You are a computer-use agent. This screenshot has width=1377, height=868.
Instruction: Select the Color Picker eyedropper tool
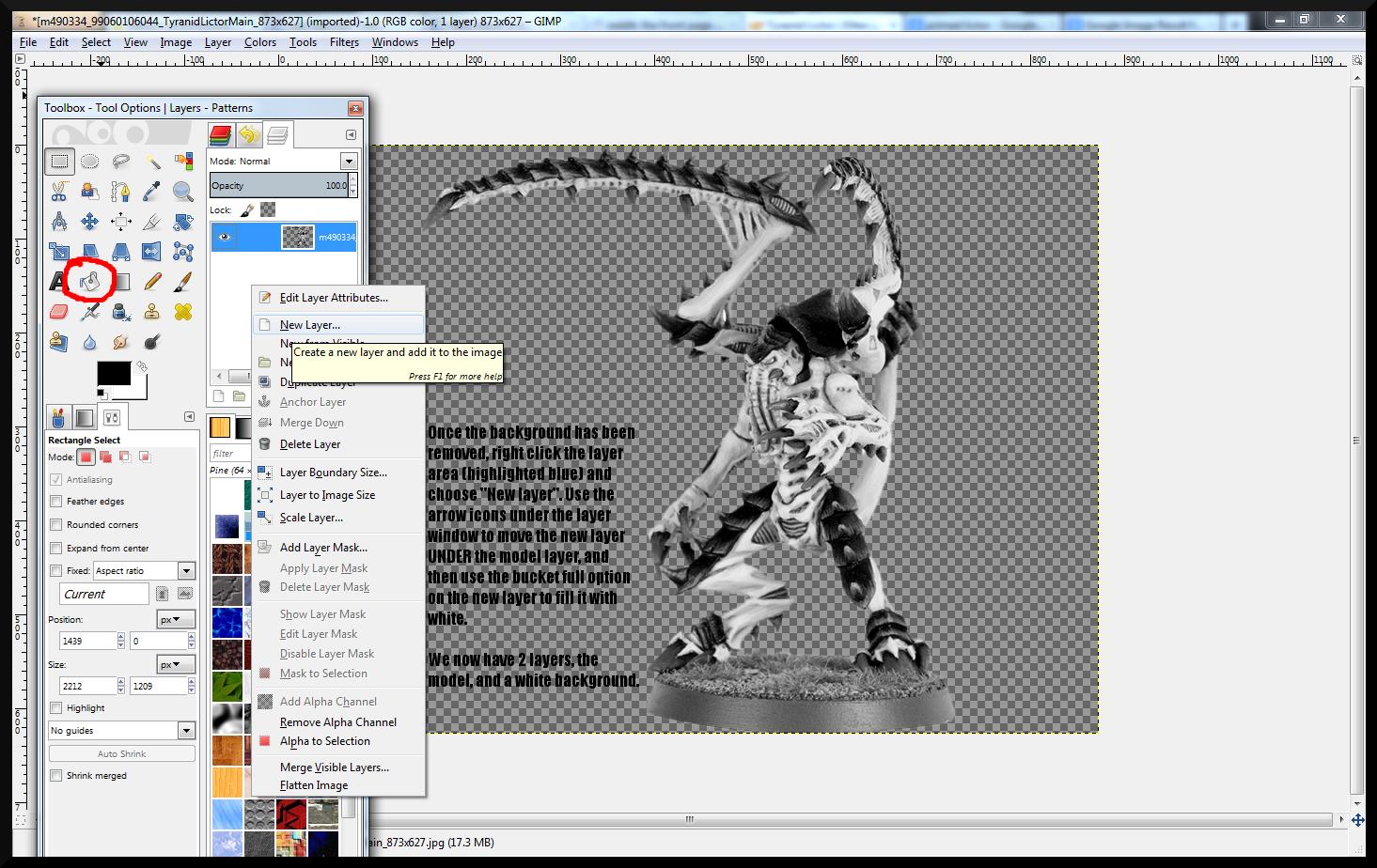point(152,193)
